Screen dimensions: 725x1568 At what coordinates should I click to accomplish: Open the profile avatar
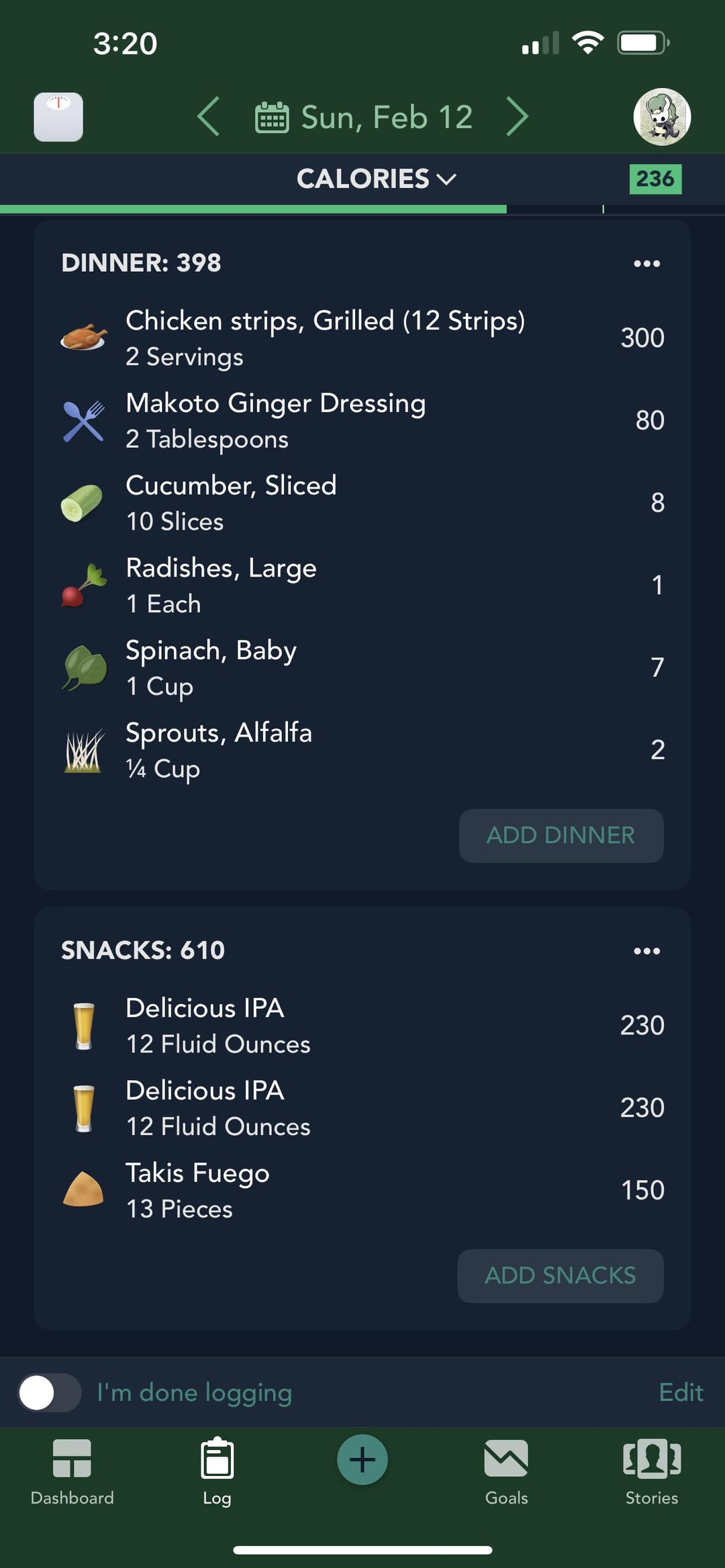click(662, 117)
